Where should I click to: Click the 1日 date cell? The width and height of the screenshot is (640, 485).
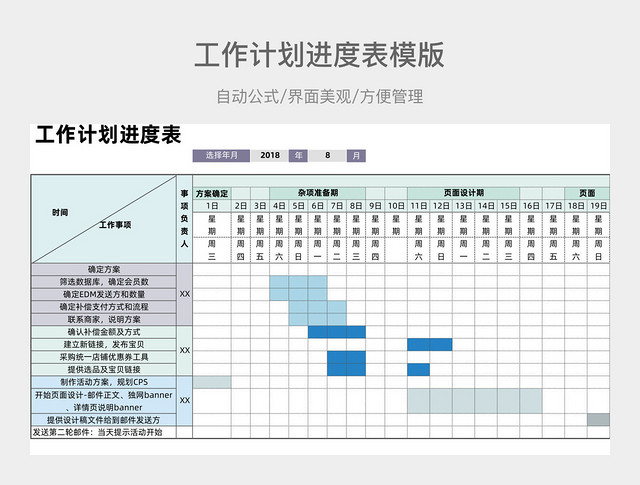pyautogui.click(x=212, y=206)
